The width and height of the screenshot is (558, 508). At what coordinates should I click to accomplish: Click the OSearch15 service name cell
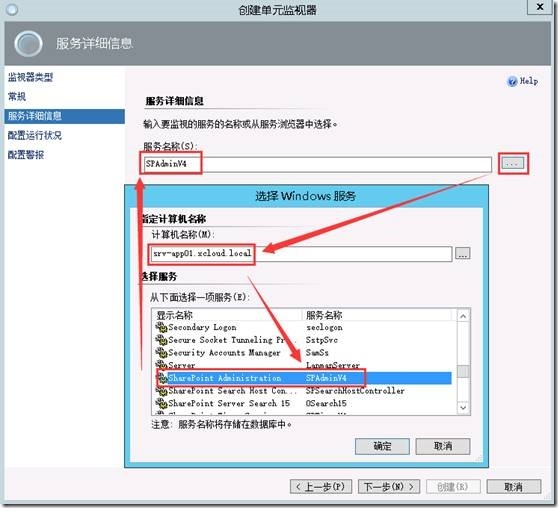(326, 403)
